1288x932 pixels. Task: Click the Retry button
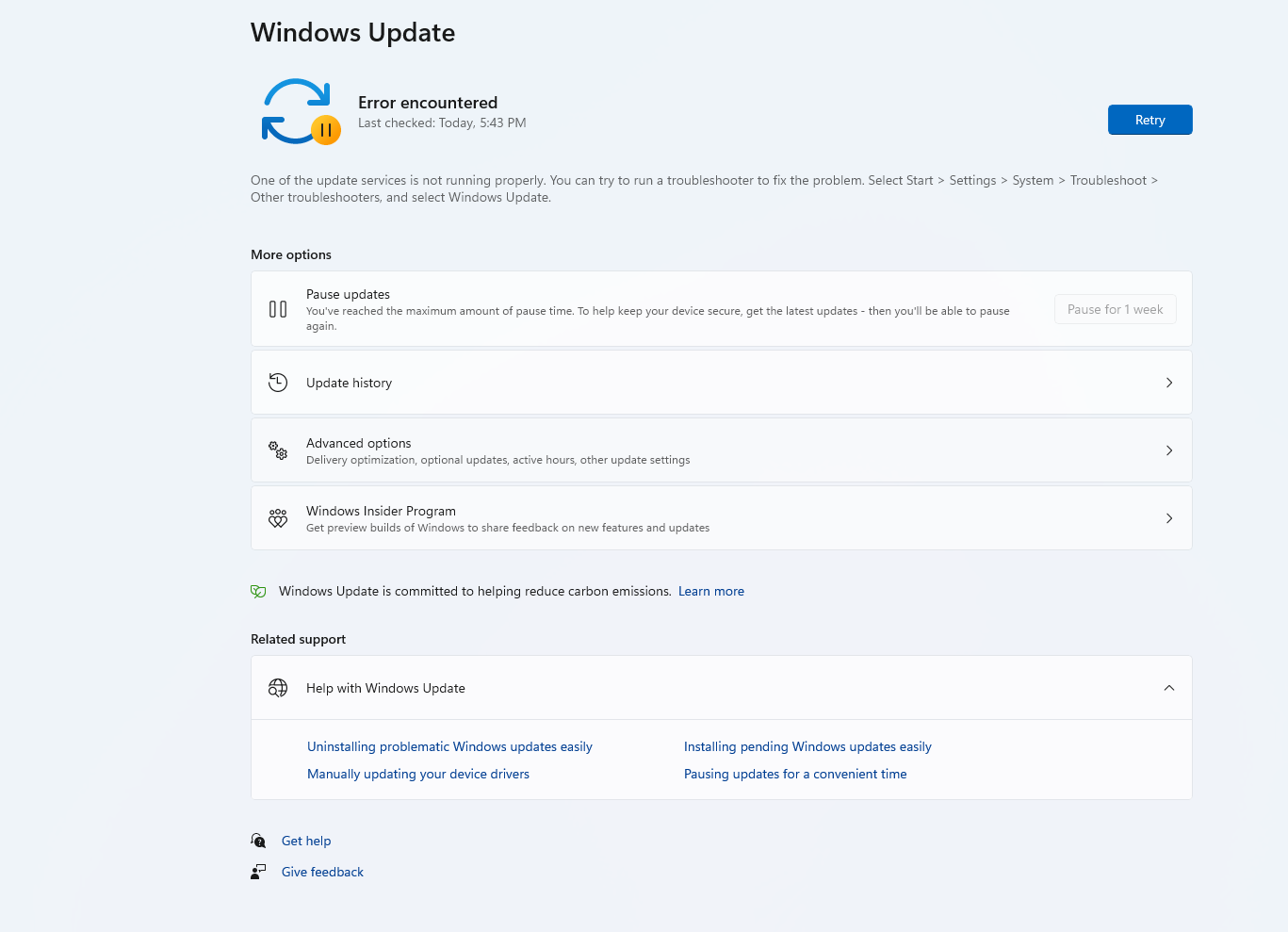click(x=1149, y=120)
